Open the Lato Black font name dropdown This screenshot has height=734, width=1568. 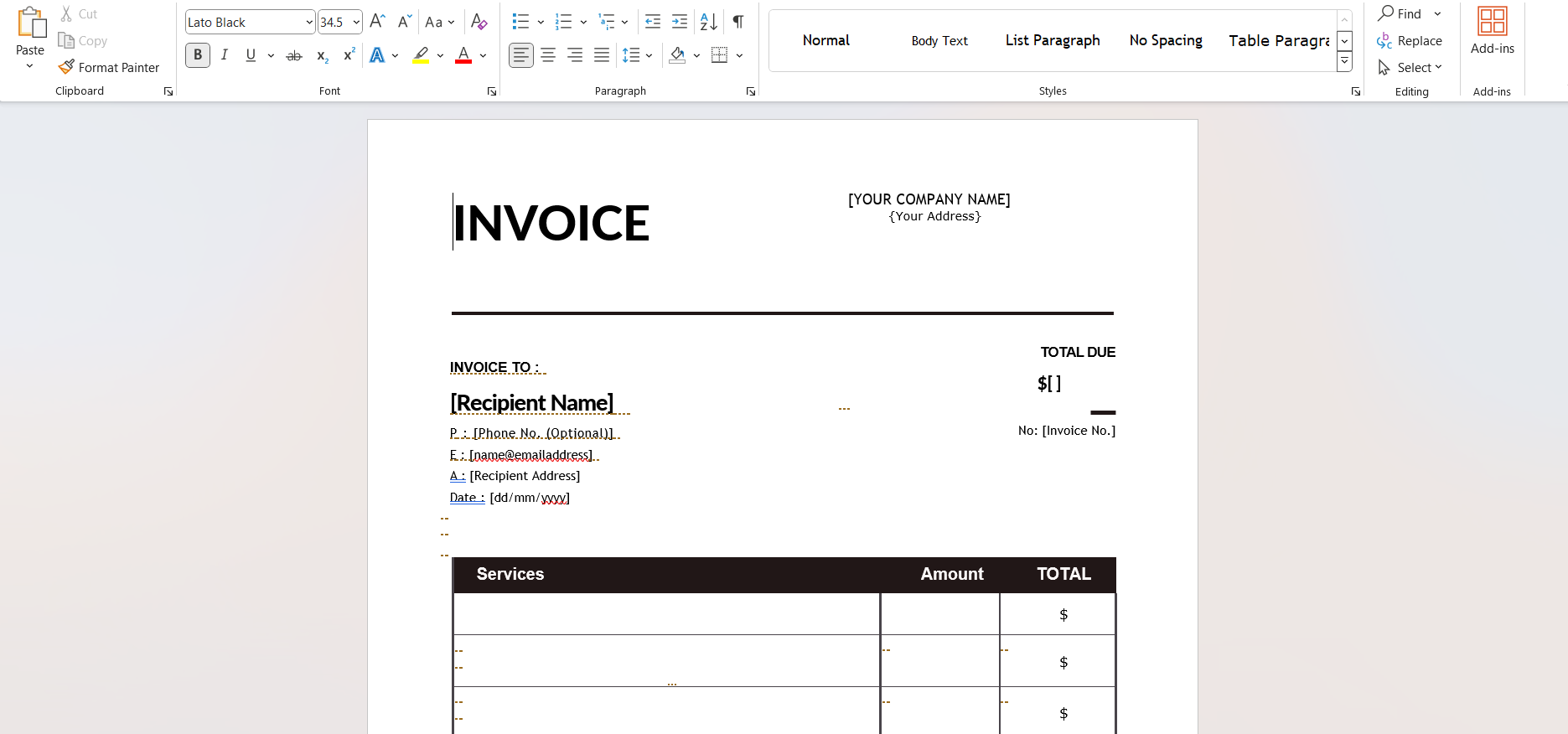[x=309, y=23]
